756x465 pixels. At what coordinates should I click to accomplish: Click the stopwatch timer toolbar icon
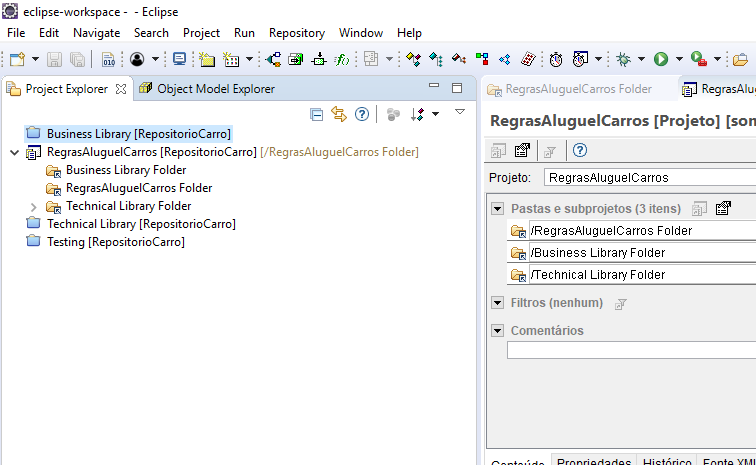click(556, 59)
